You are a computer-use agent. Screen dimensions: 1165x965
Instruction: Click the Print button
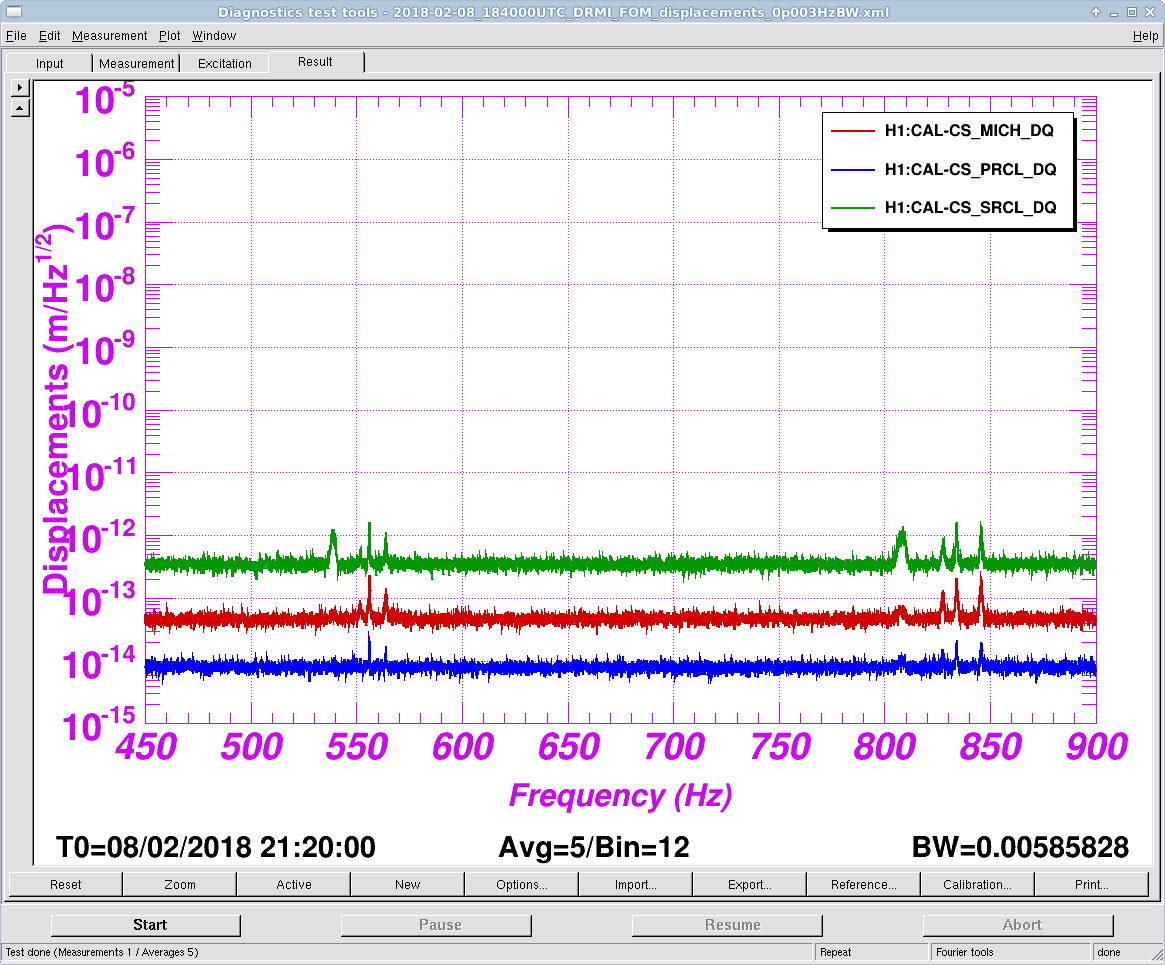[x=1091, y=884]
